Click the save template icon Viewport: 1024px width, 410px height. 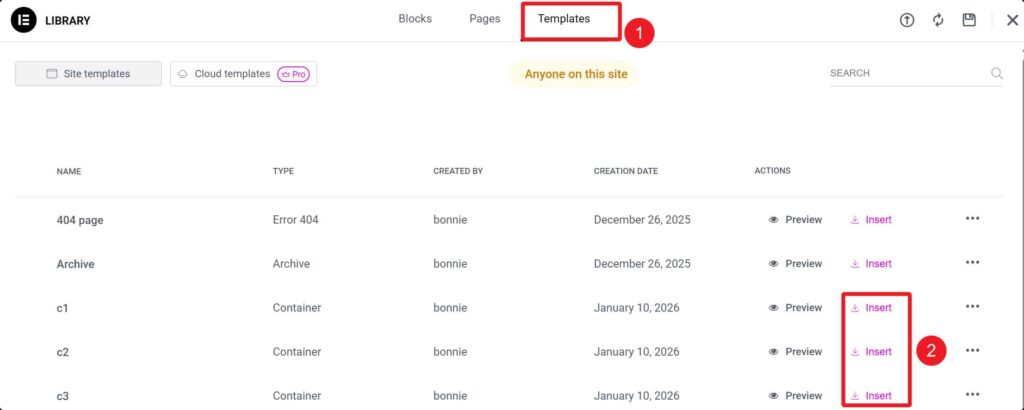point(969,20)
